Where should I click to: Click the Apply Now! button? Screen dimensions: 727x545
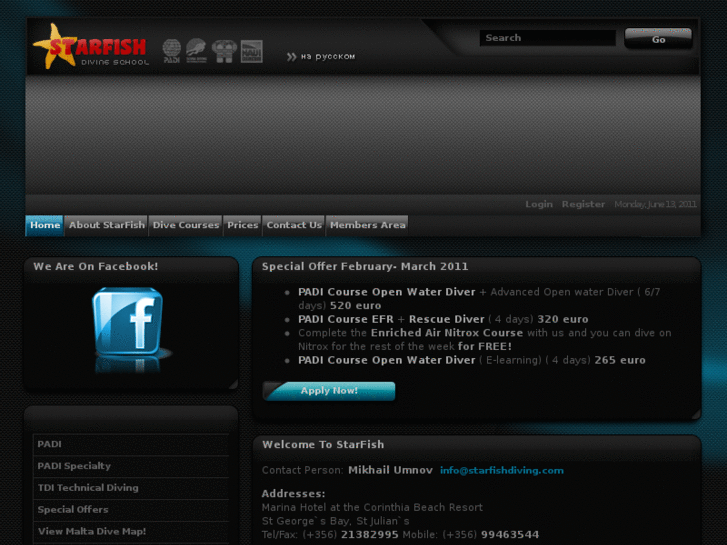(x=329, y=391)
